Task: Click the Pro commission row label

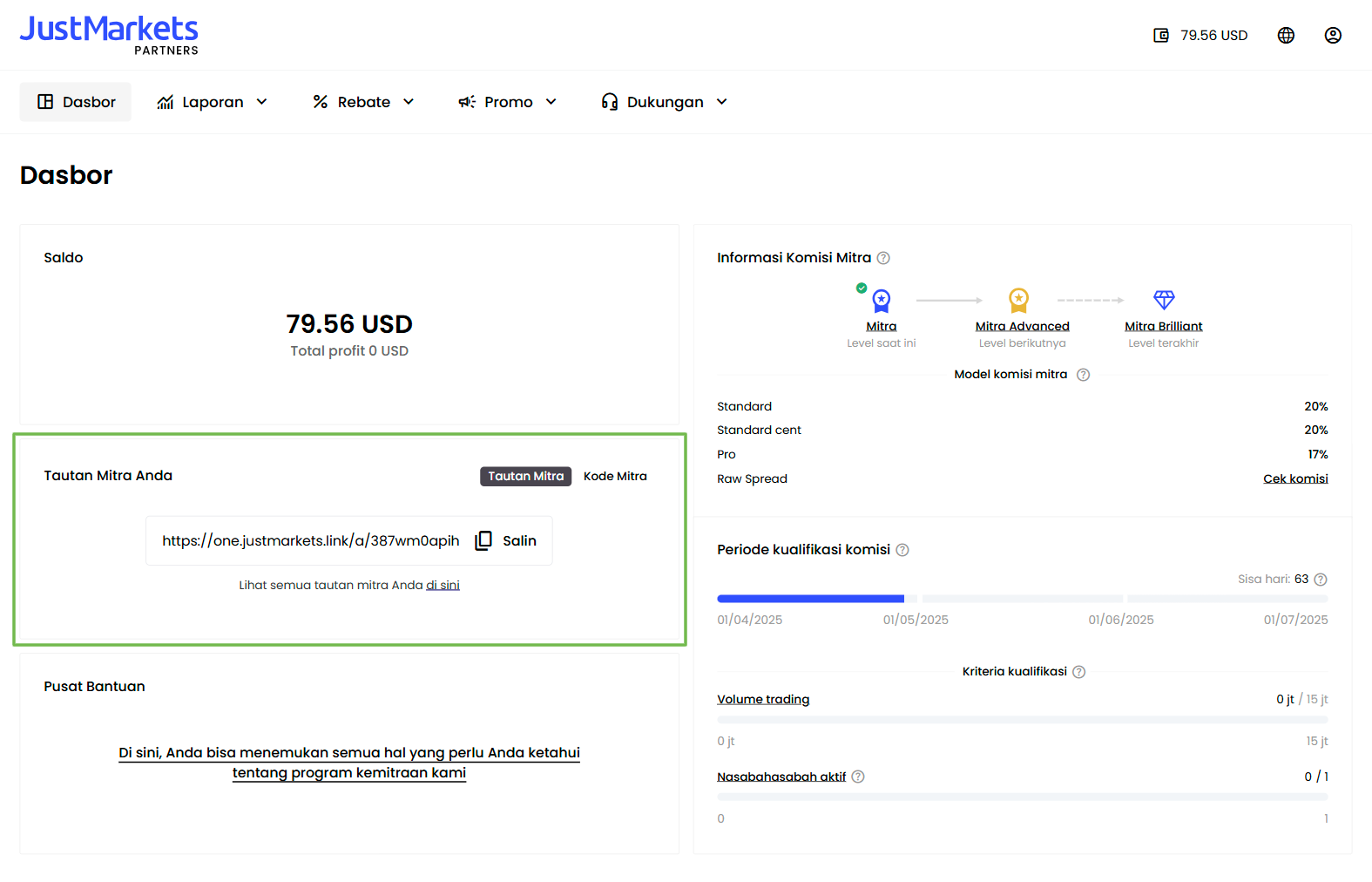Action: (x=727, y=455)
